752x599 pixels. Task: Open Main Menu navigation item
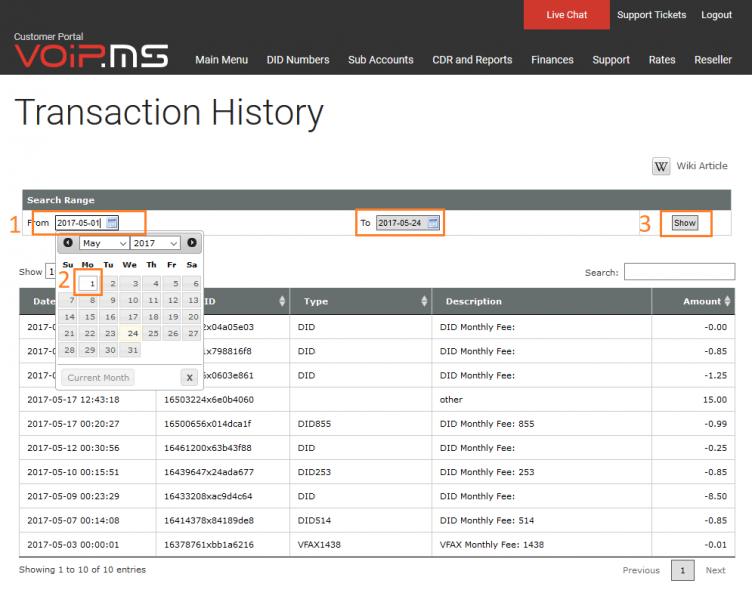(x=222, y=60)
